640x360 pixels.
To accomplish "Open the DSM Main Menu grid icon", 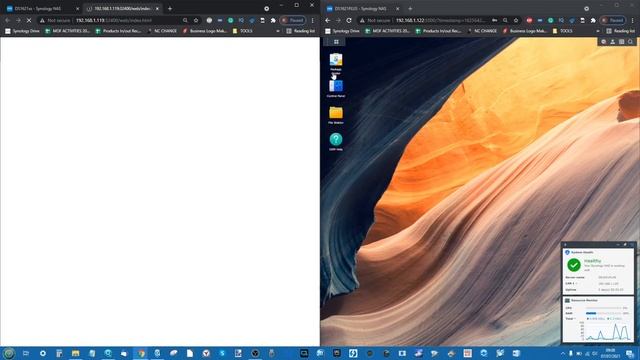I will tap(336, 42).
